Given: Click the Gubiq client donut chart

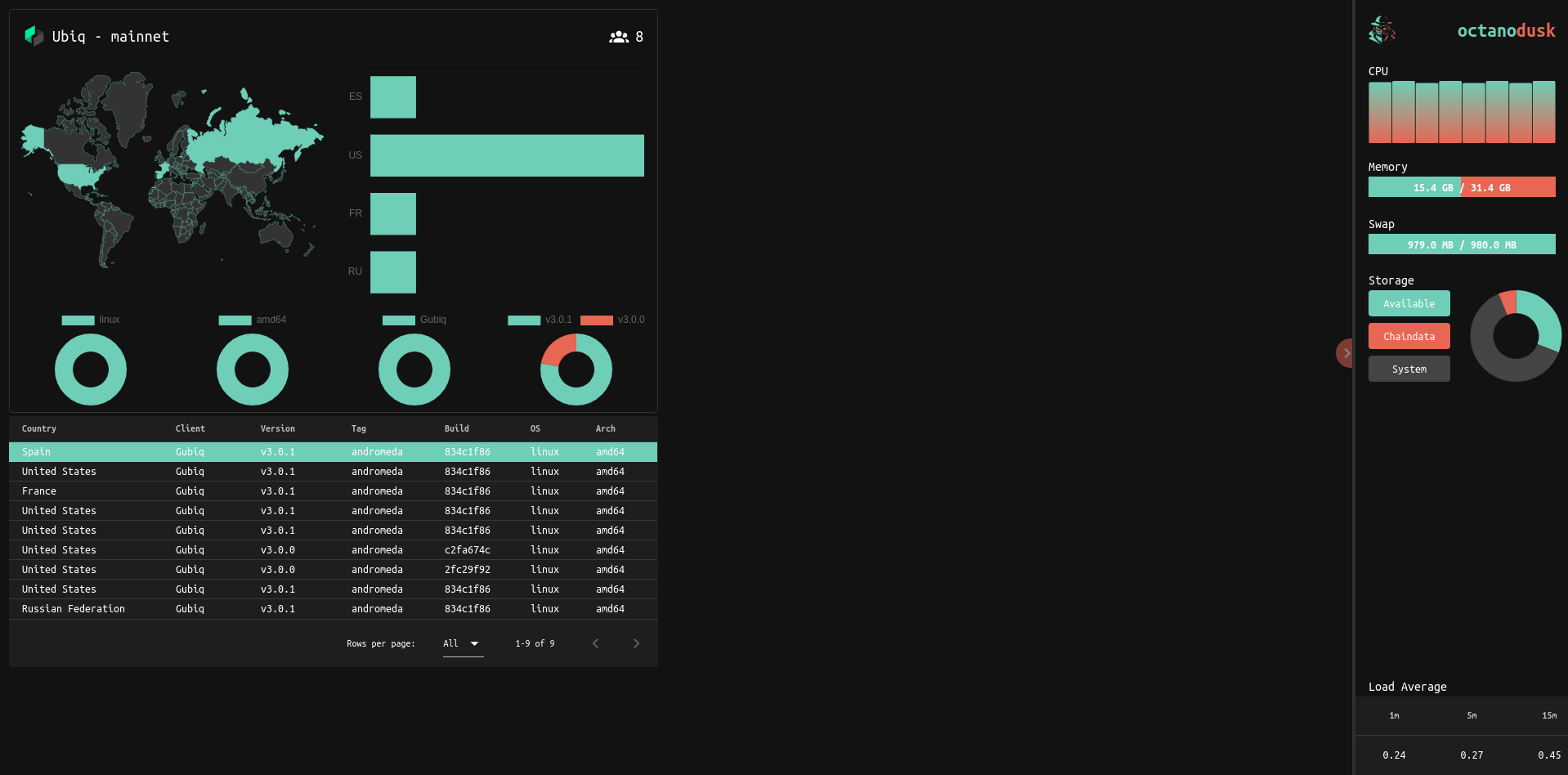Looking at the screenshot, I should (x=414, y=370).
